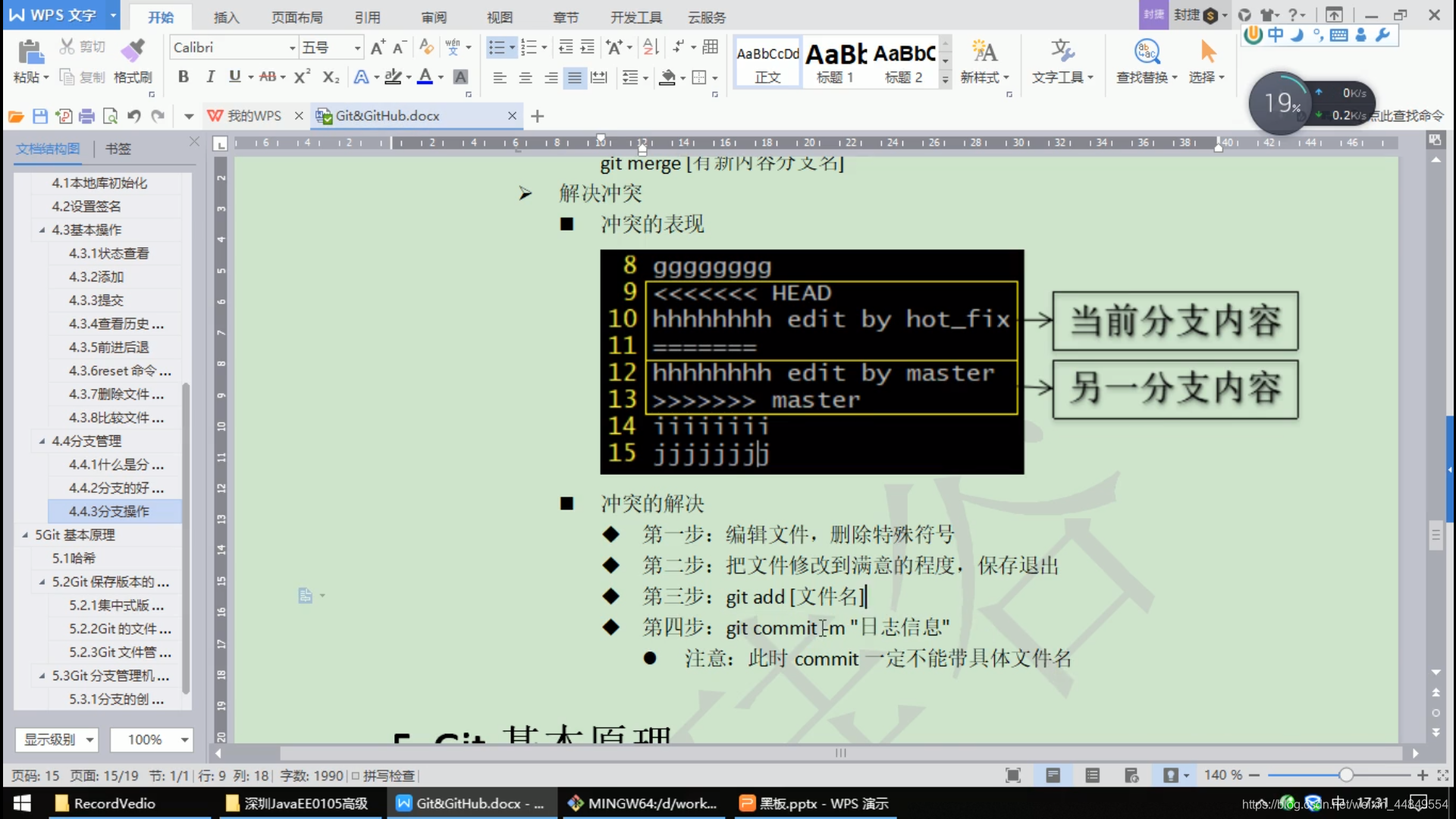Select 5.1哈希 in the outline

coord(74,559)
